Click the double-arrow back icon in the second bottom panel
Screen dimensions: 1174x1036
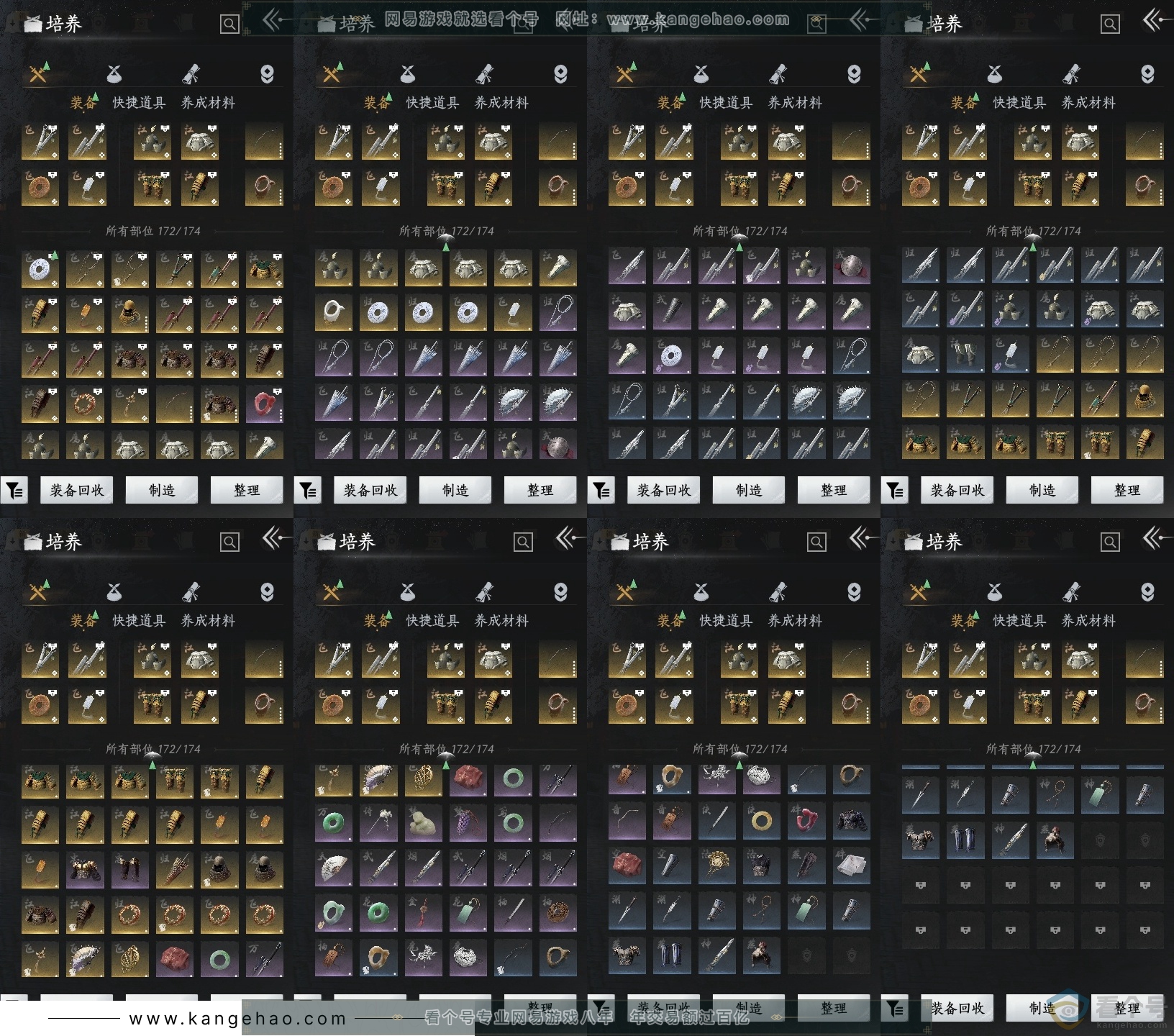coord(568,537)
